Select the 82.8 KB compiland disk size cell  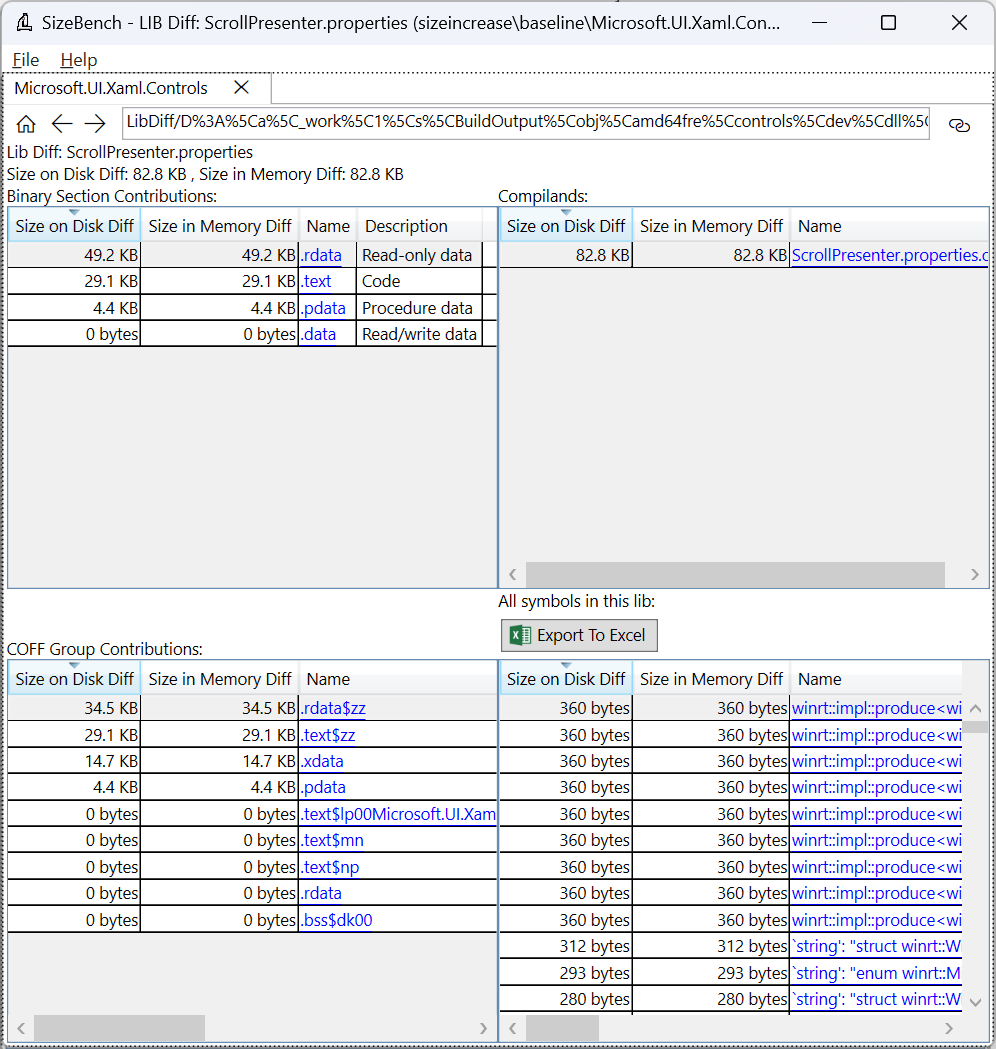pos(566,255)
